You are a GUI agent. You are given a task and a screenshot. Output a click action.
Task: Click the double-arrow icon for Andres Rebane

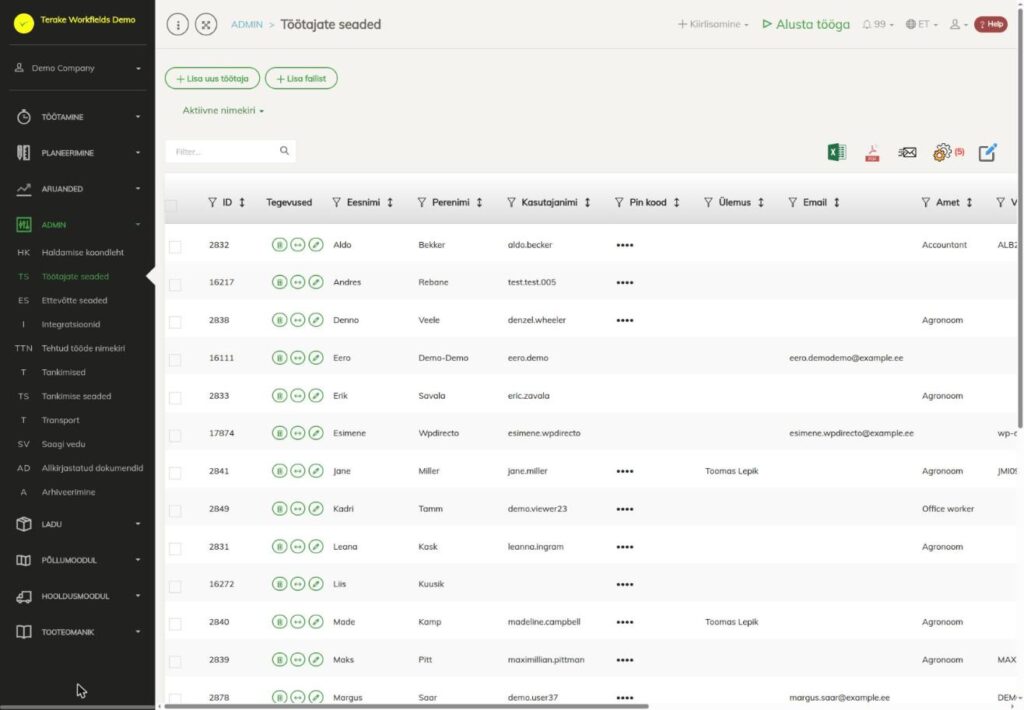coord(298,283)
